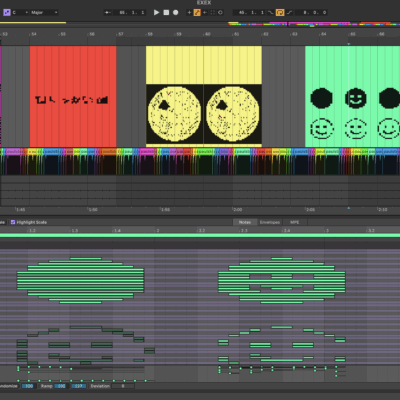This screenshot has height=400, width=400.
Task: Click the 1:50 time ruler mark
Action: [x=93, y=210]
